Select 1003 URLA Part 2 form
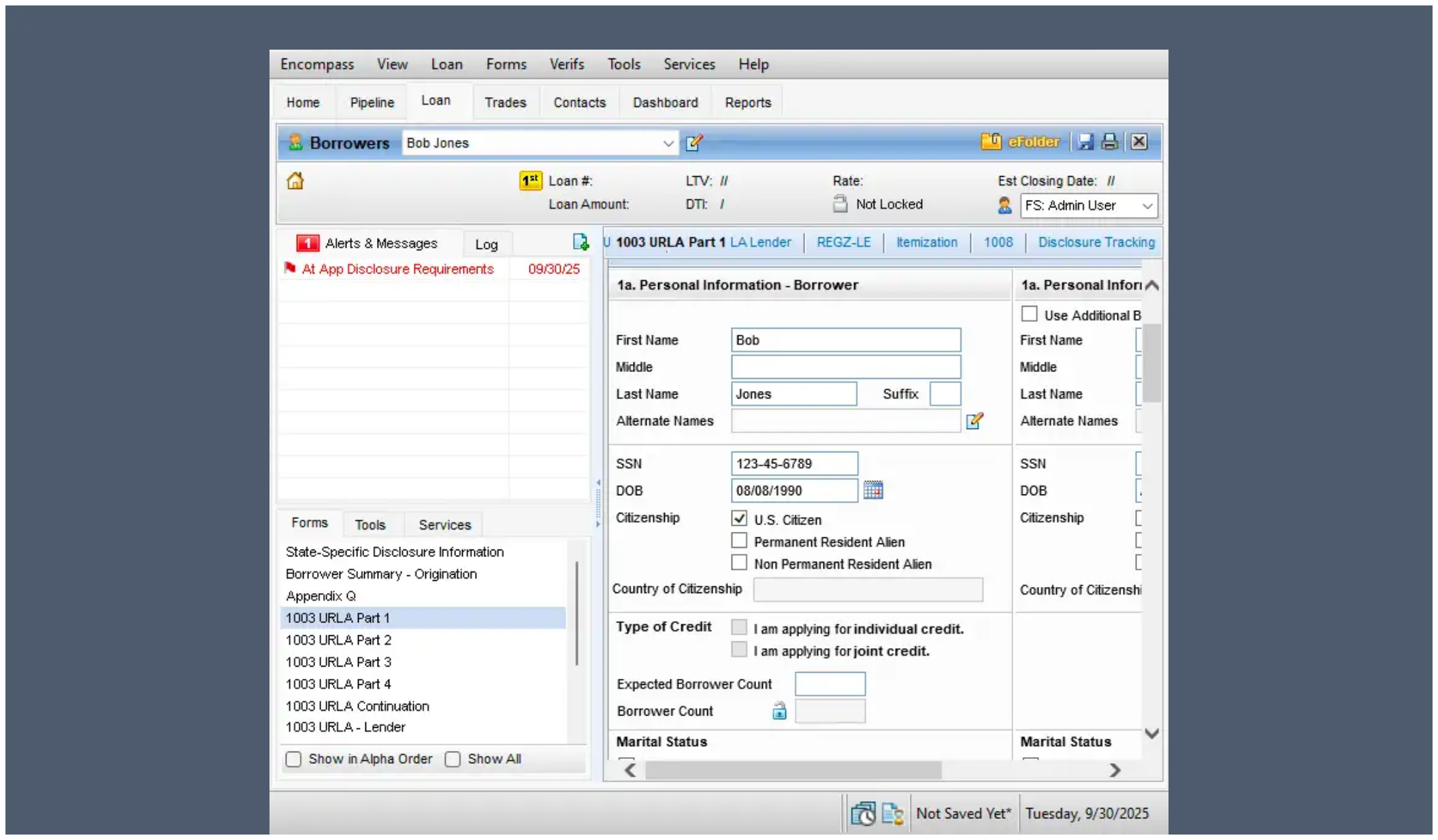This screenshot has height=840, width=1438. 338,640
